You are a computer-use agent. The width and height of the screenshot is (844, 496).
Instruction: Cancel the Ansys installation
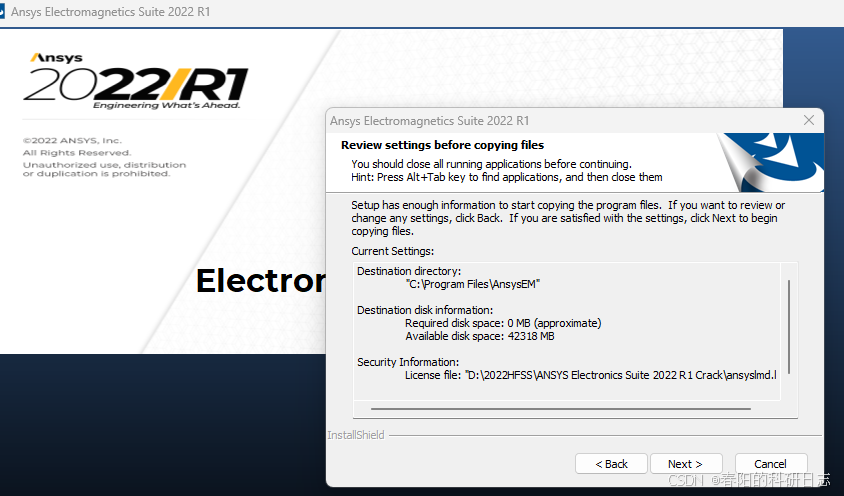pos(770,464)
